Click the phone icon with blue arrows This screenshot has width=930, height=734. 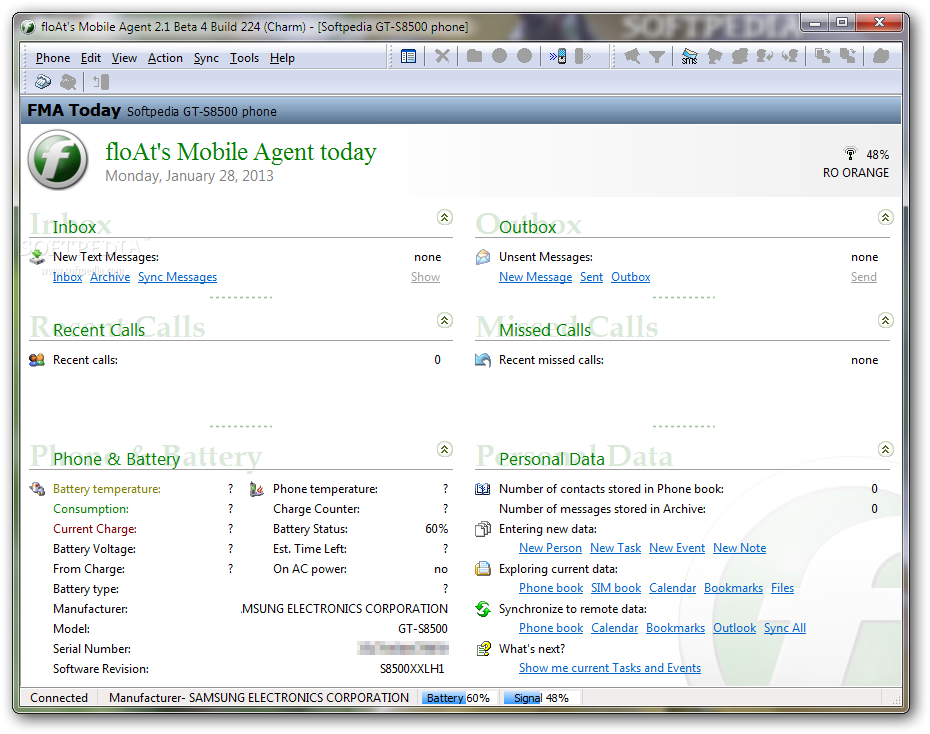(x=558, y=57)
